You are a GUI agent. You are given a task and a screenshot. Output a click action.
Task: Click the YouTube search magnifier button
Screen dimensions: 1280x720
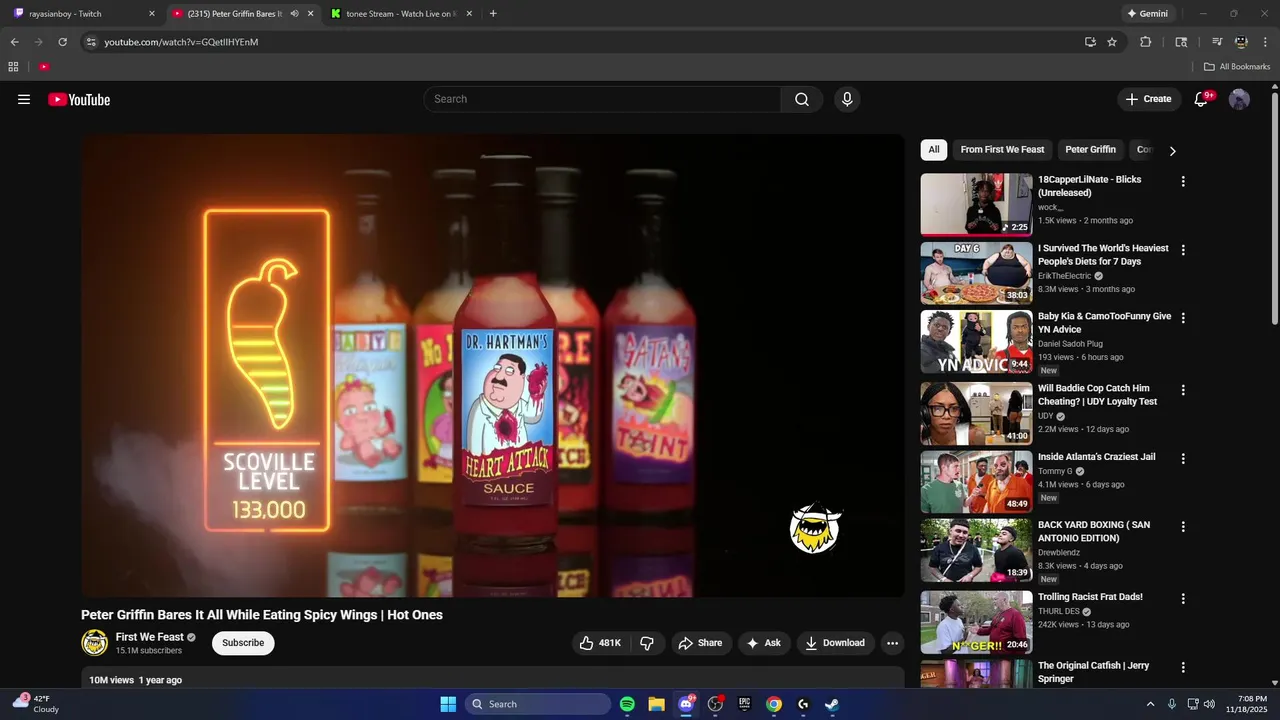802,99
